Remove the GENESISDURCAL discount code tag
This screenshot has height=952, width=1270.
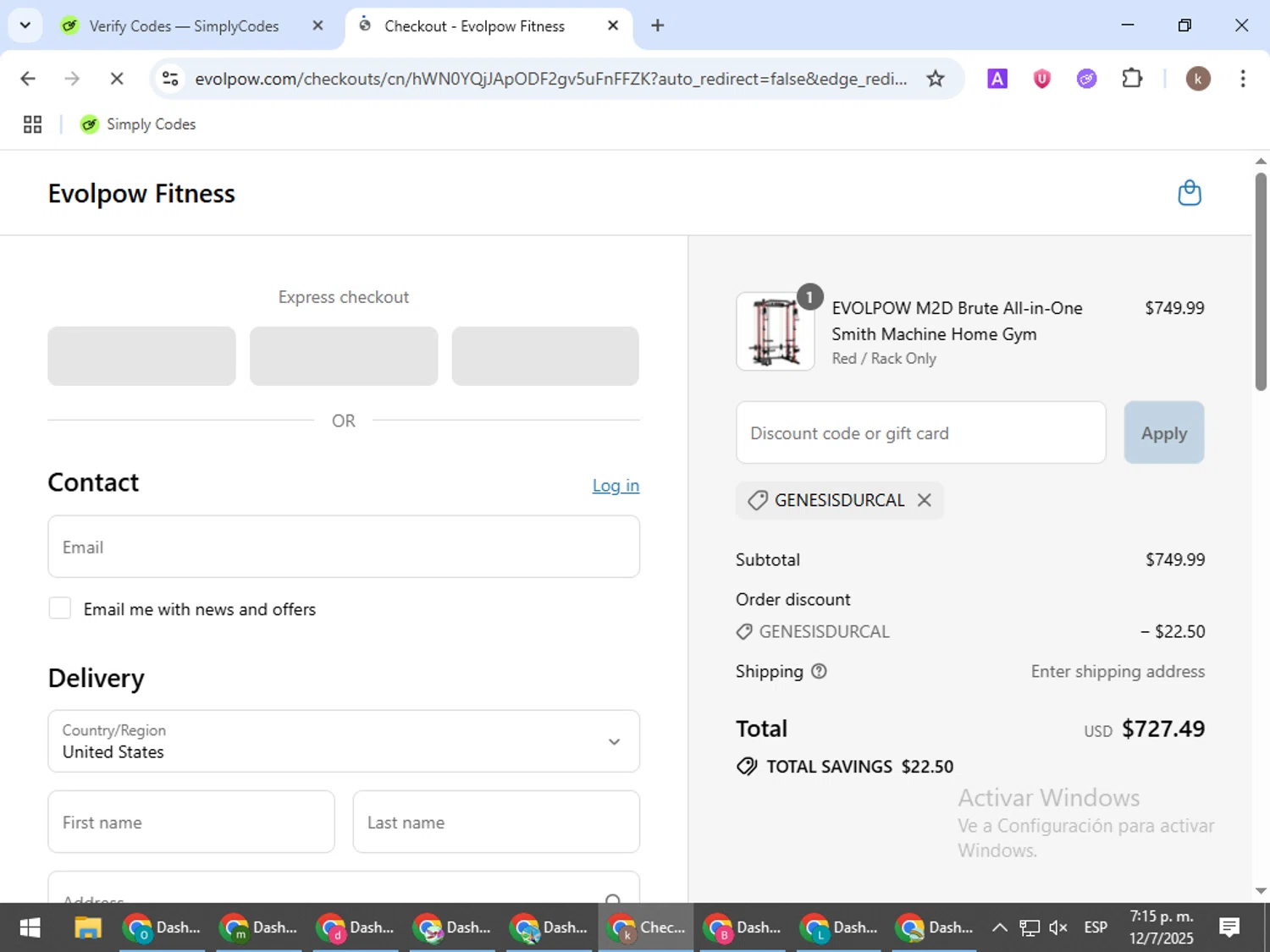point(925,500)
